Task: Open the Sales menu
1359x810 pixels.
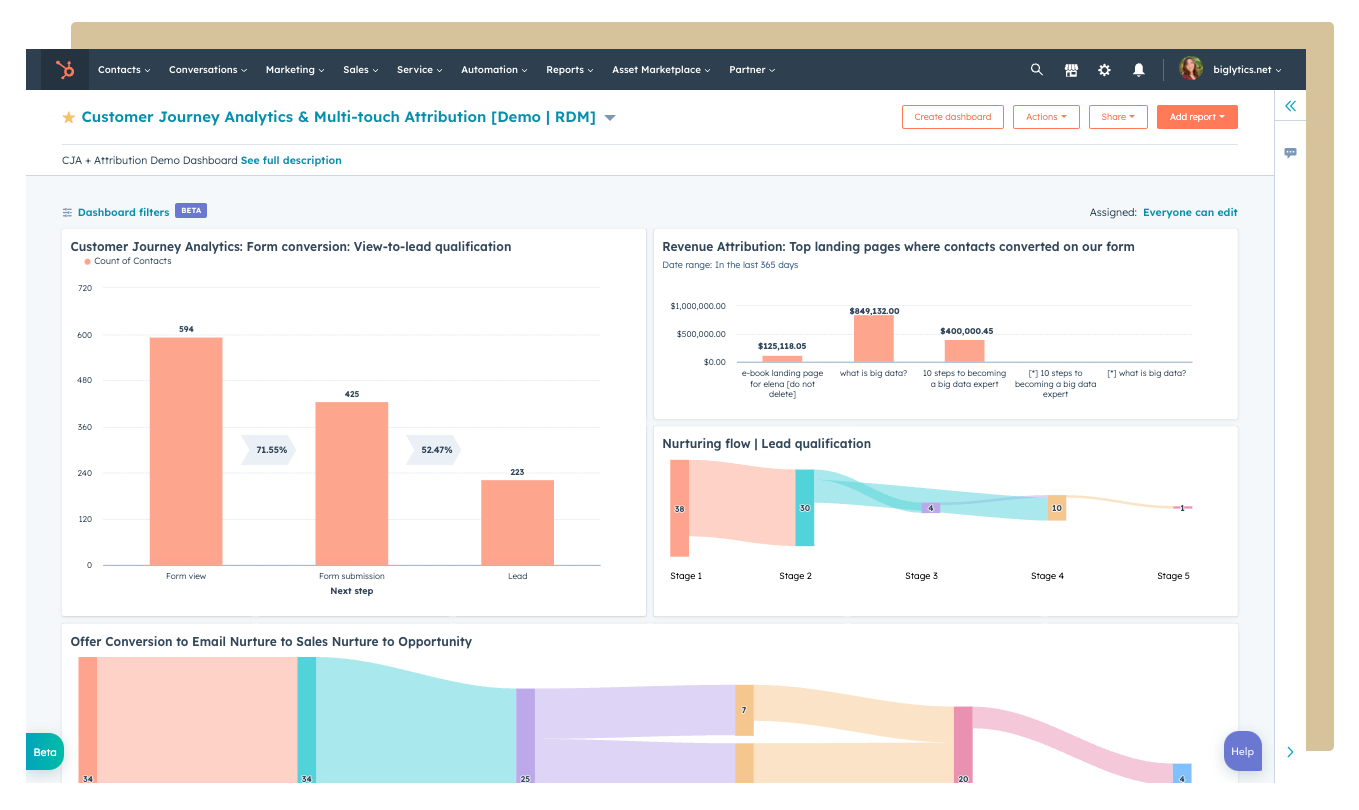Action: 361,70
